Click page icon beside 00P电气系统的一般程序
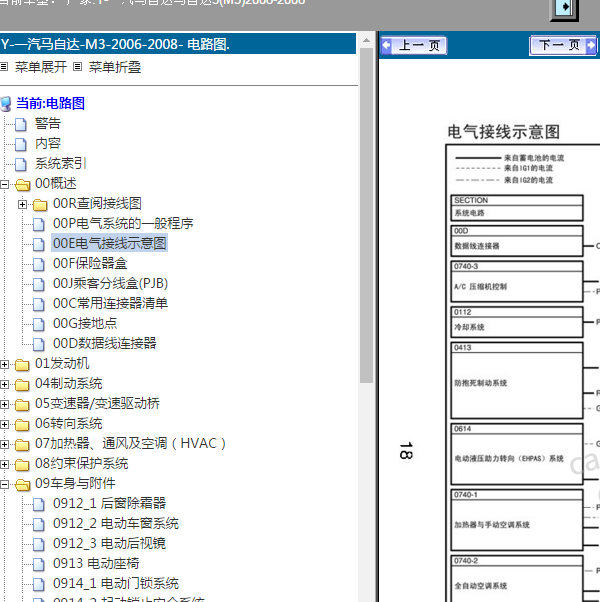 point(39,224)
